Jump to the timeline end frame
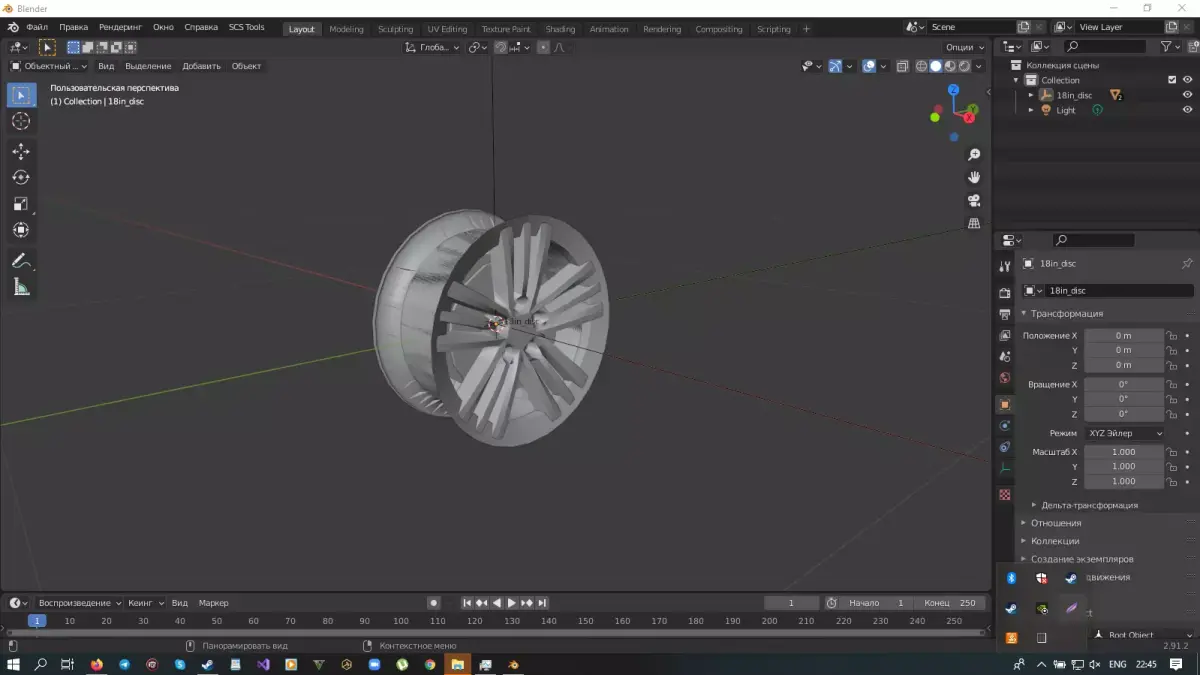Screen dimensions: 1200x675 (542, 603)
